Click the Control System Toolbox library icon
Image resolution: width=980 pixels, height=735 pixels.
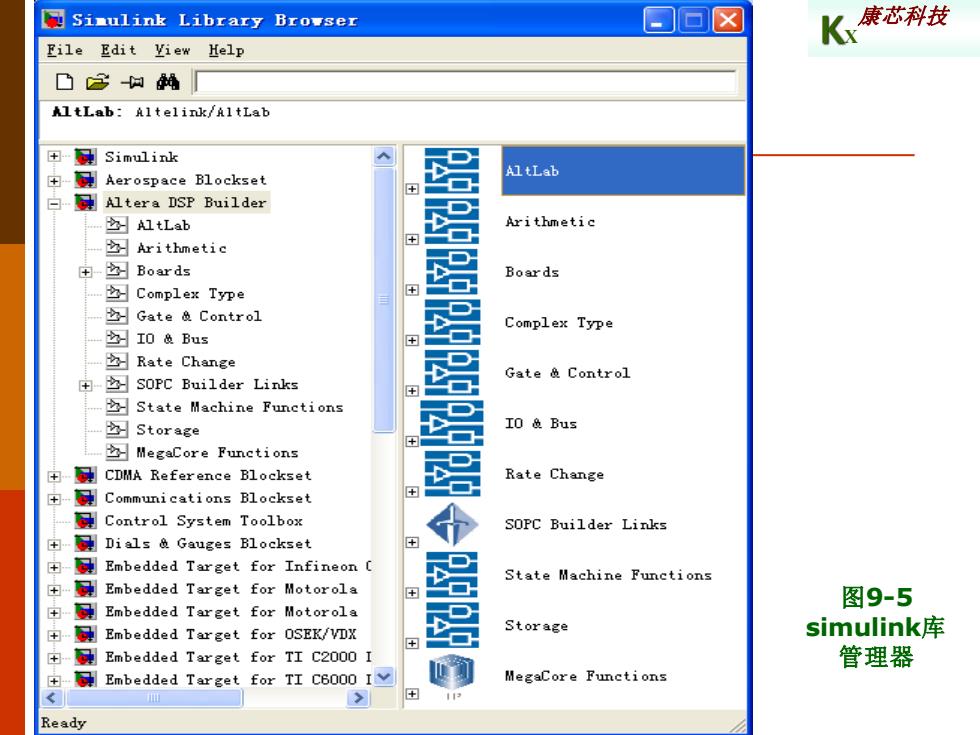pyautogui.click(x=85, y=520)
